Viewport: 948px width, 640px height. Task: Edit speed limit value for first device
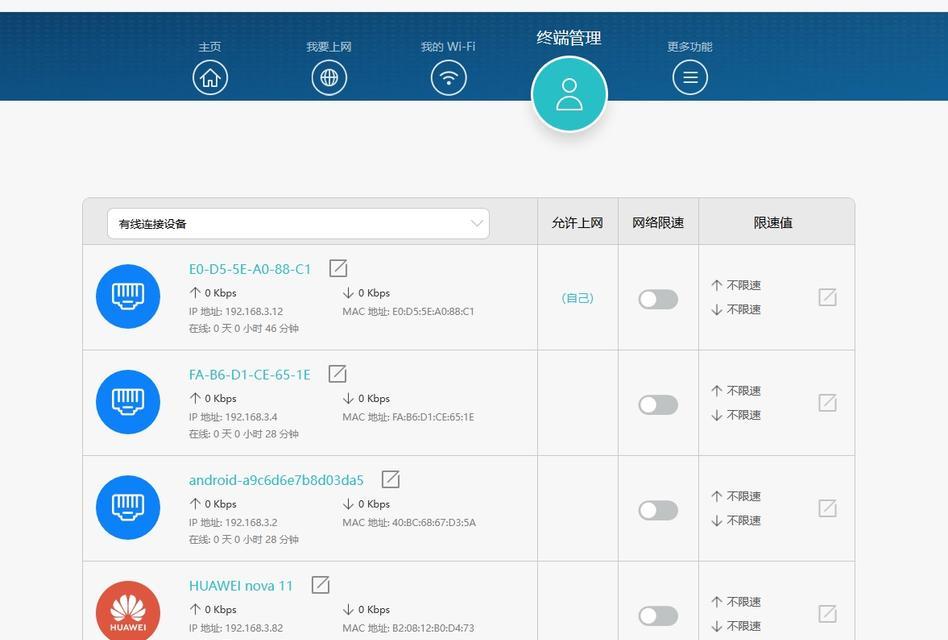827,297
